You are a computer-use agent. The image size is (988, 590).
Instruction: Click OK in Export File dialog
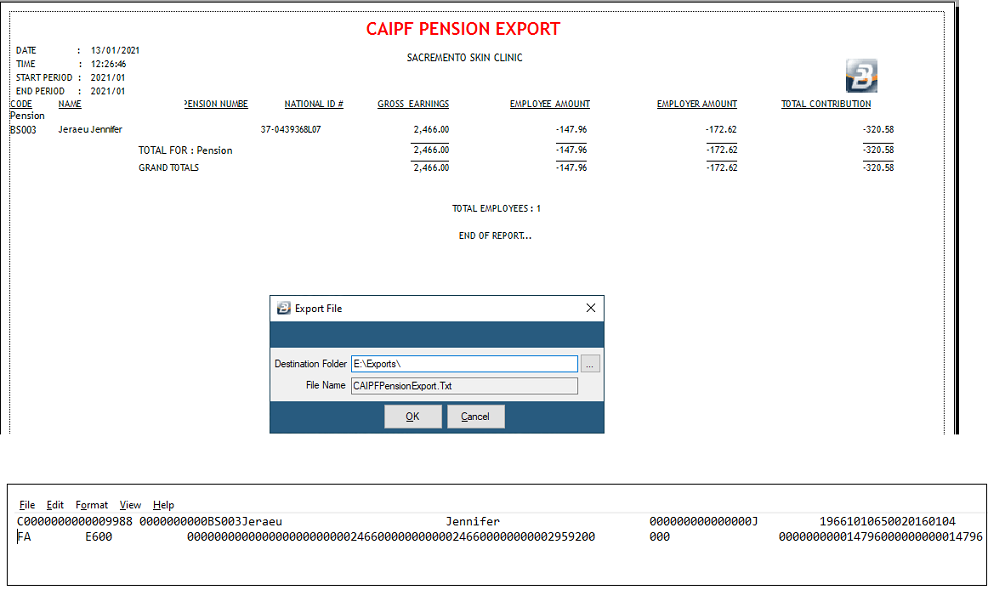tap(413, 417)
